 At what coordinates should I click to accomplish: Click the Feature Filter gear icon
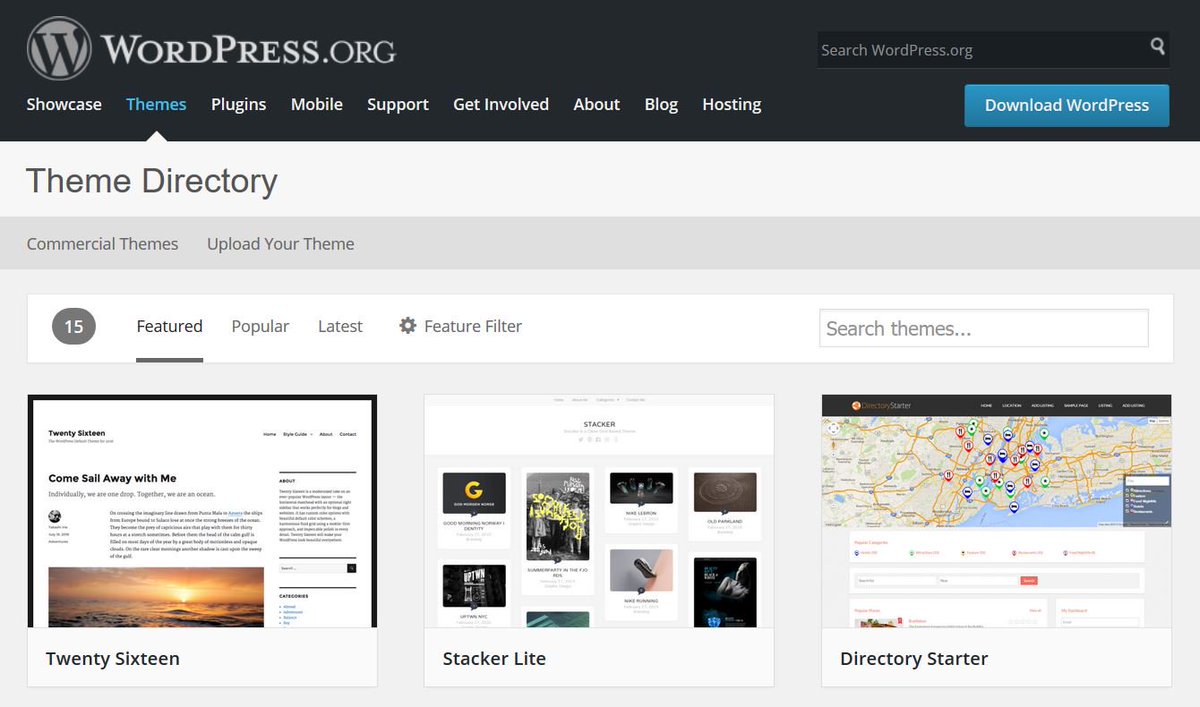[x=407, y=325]
